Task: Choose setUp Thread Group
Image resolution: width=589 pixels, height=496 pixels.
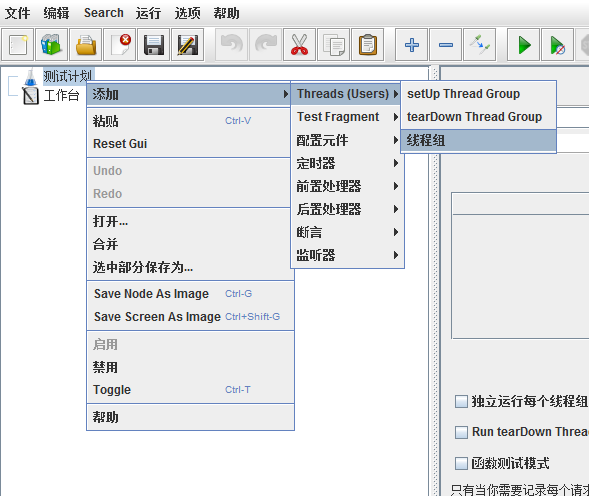Action: pyautogui.click(x=478, y=94)
